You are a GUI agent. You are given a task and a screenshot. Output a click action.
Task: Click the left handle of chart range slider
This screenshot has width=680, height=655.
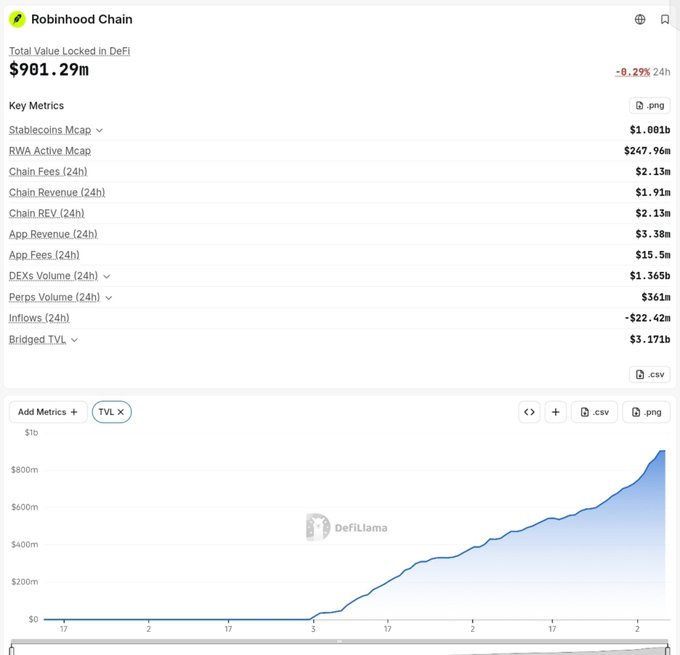coord(12,650)
